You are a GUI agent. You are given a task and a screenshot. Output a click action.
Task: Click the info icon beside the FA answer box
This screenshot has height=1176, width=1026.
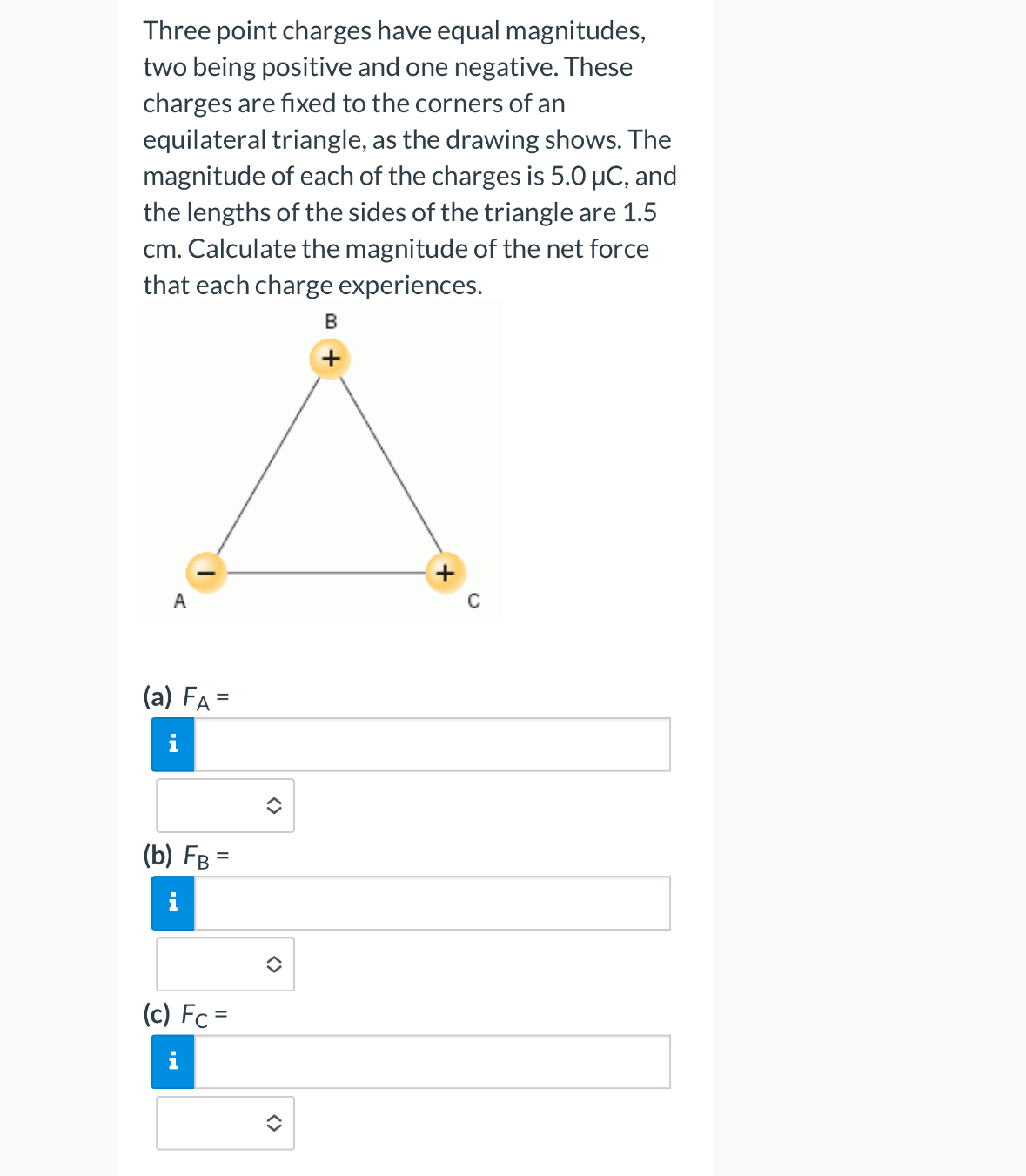tap(172, 744)
